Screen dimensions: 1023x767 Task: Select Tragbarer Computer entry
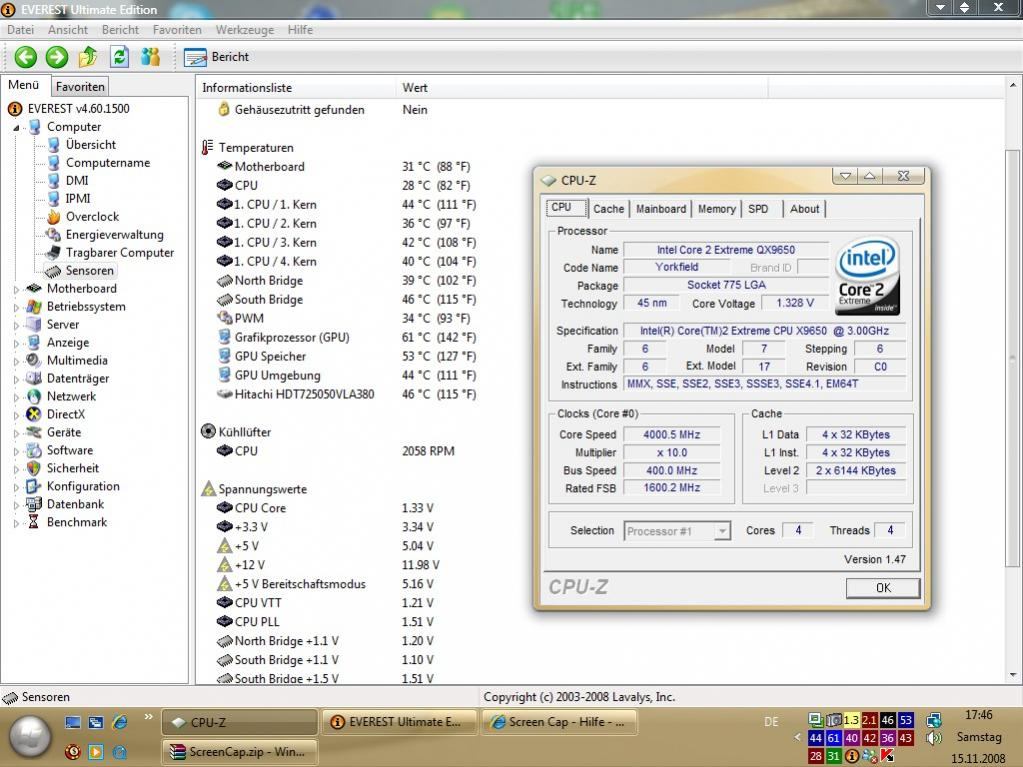(x=119, y=252)
